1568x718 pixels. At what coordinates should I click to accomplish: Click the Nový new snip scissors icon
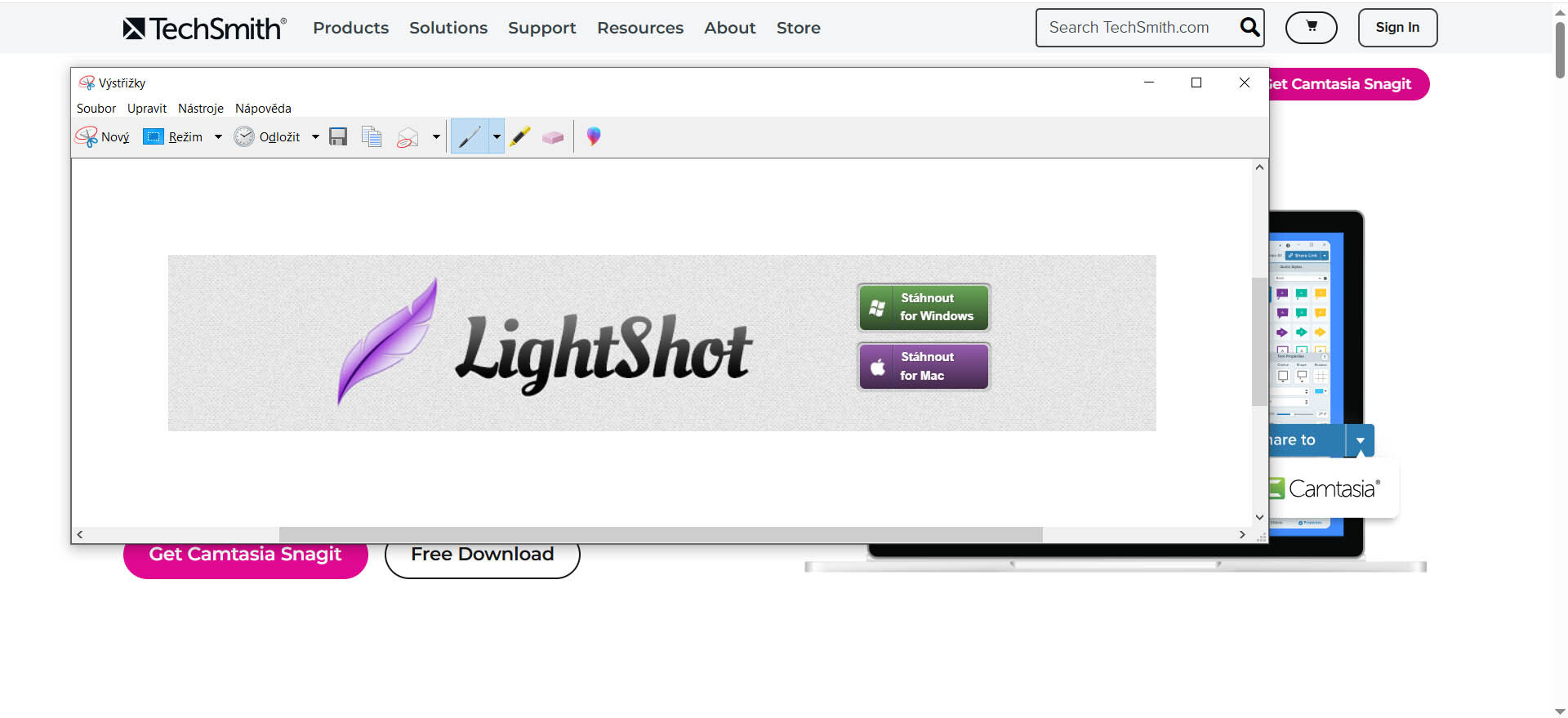tap(87, 136)
